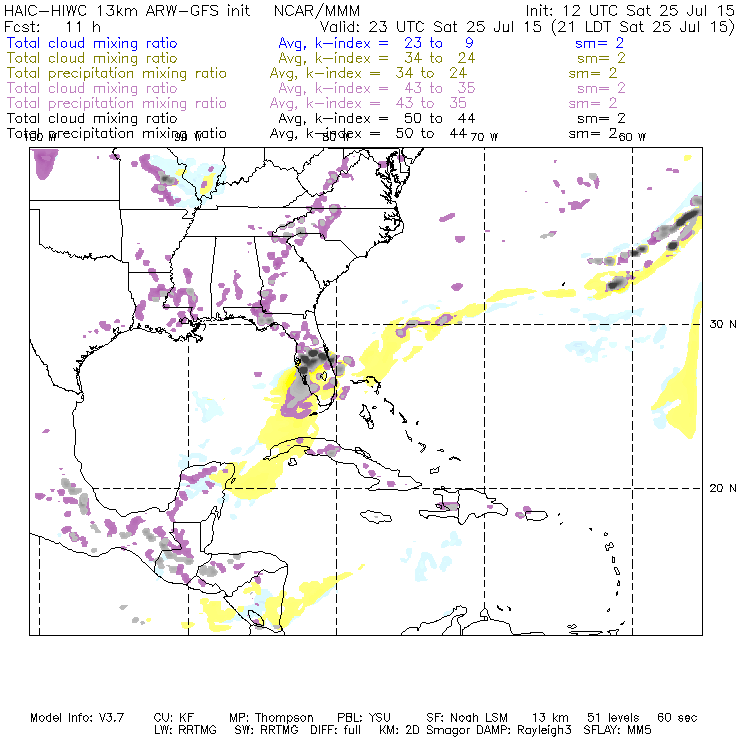This screenshot has height=740, width=740.
Task: Click 'DIFF: full' in the footer
Action: click(335, 730)
